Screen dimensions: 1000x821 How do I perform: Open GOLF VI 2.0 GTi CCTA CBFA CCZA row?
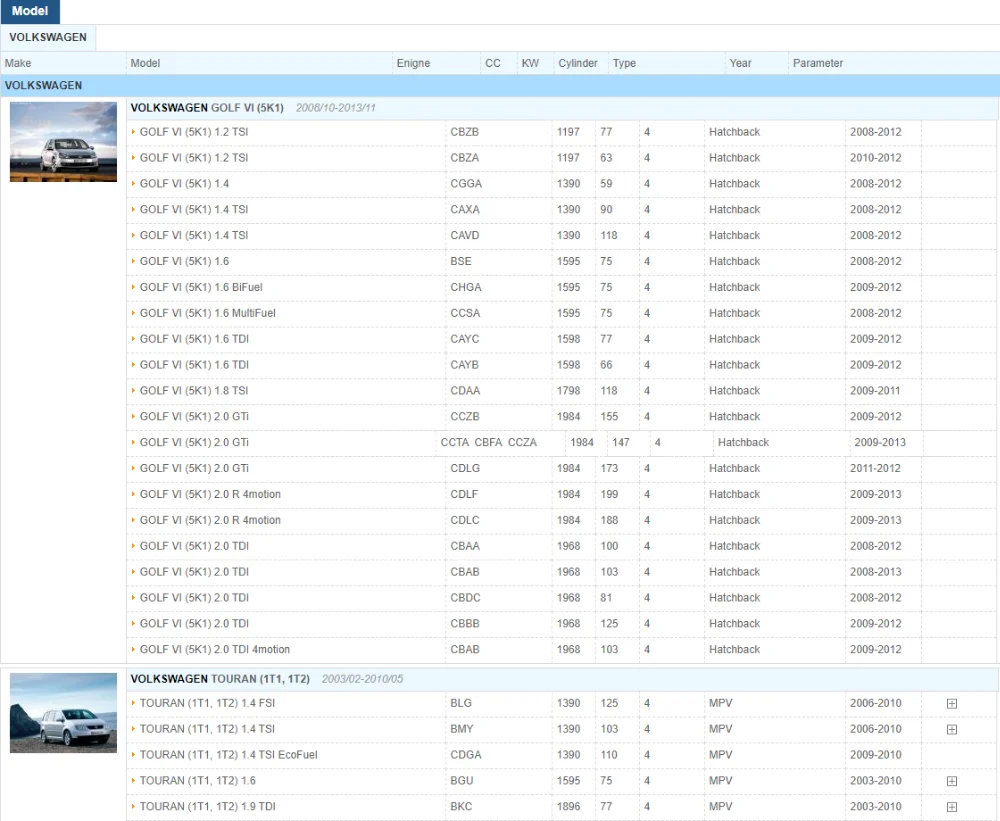click(x=562, y=442)
